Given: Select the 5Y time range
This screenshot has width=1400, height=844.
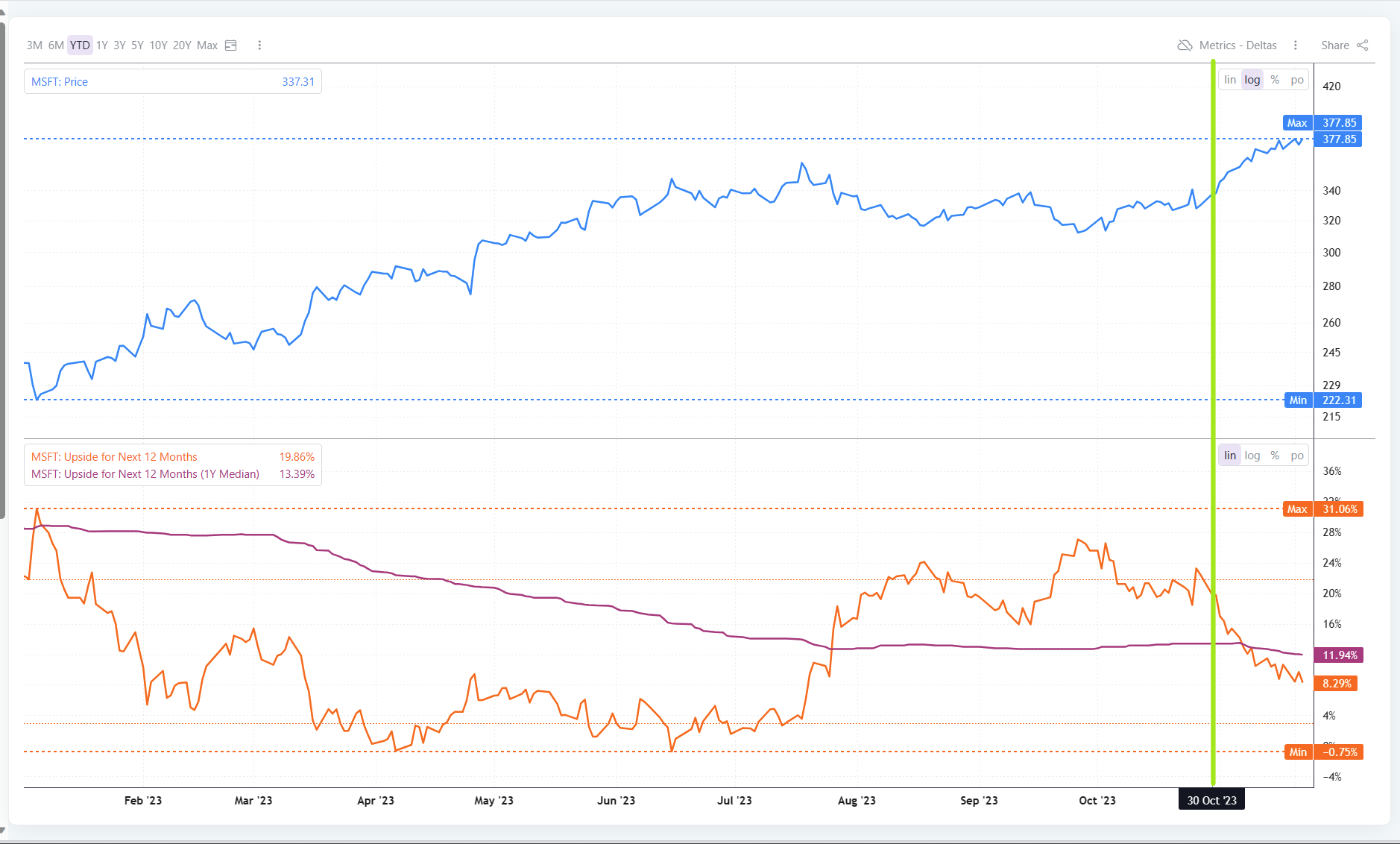Looking at the screenshot, I should [x=137, y=45].
